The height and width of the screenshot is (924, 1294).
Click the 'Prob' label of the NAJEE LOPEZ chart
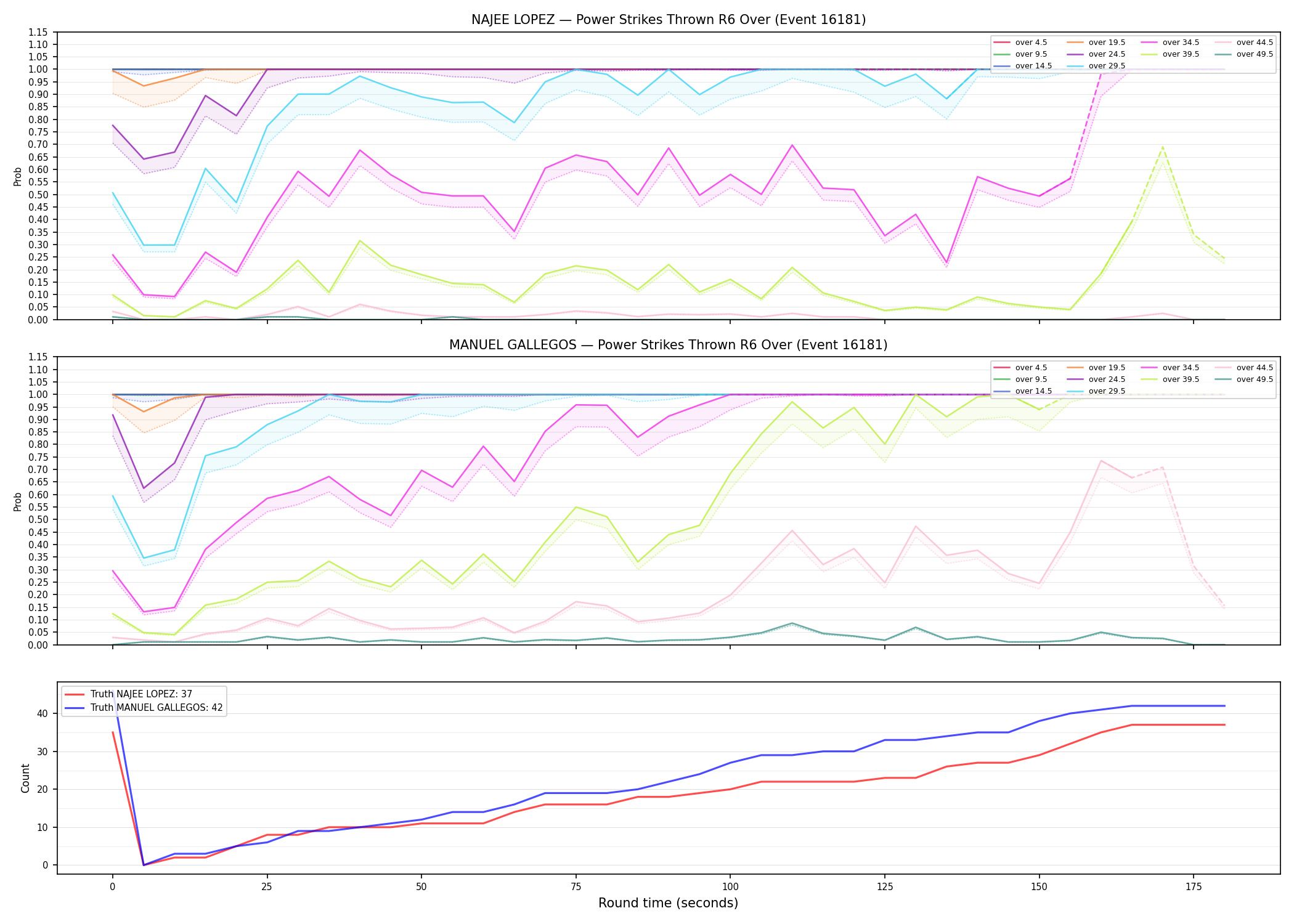tap(18, 177)
